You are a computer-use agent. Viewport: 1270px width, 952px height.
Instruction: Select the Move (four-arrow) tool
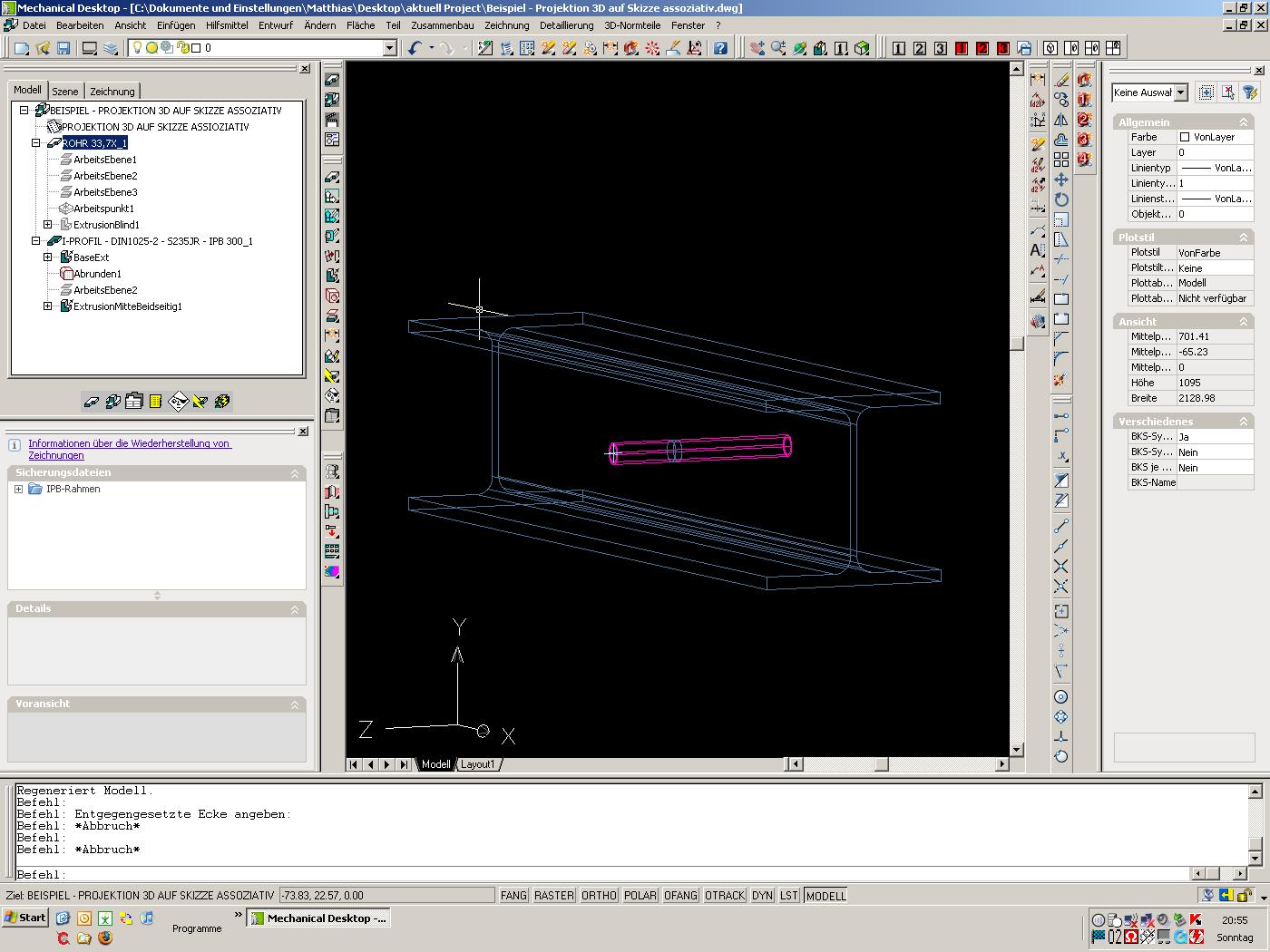(x=1061, y=180)
